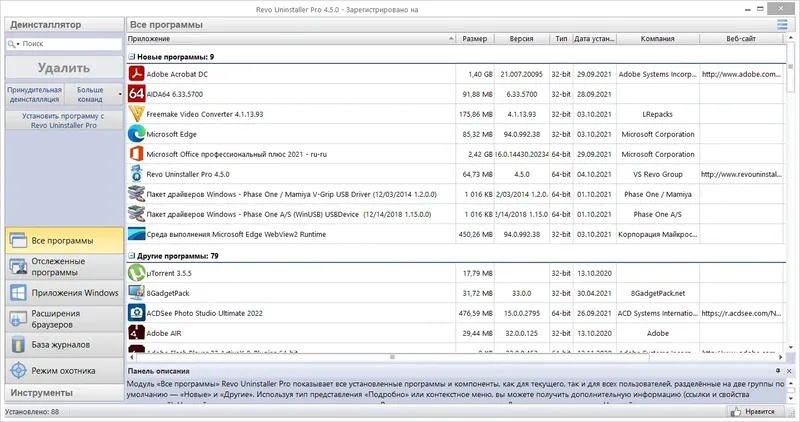The height and width of the screenshot is (422, 800).
Task: Click Установить программу с Revo Uninstaller Pro
Action: point(64,120)
